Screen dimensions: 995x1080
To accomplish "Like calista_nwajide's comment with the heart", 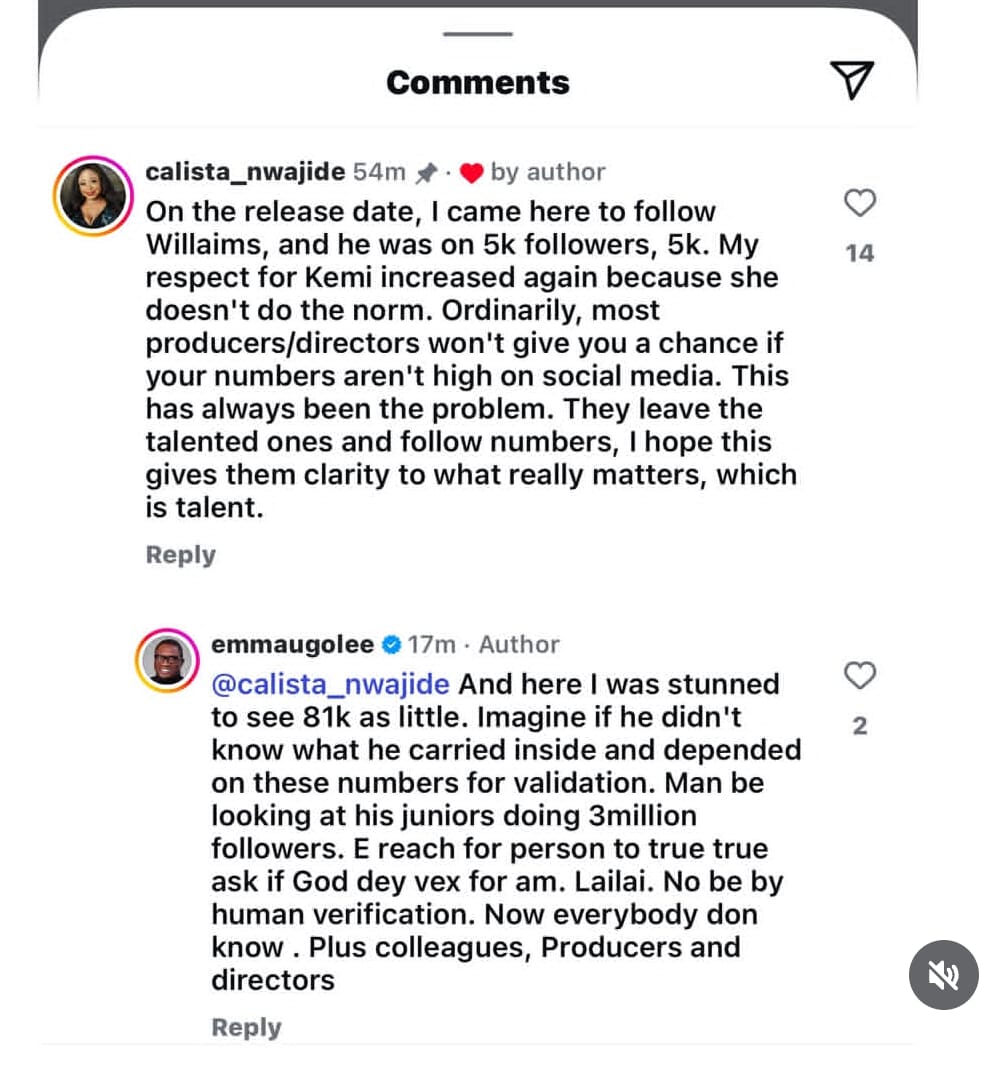I will [x=860, y=204].
